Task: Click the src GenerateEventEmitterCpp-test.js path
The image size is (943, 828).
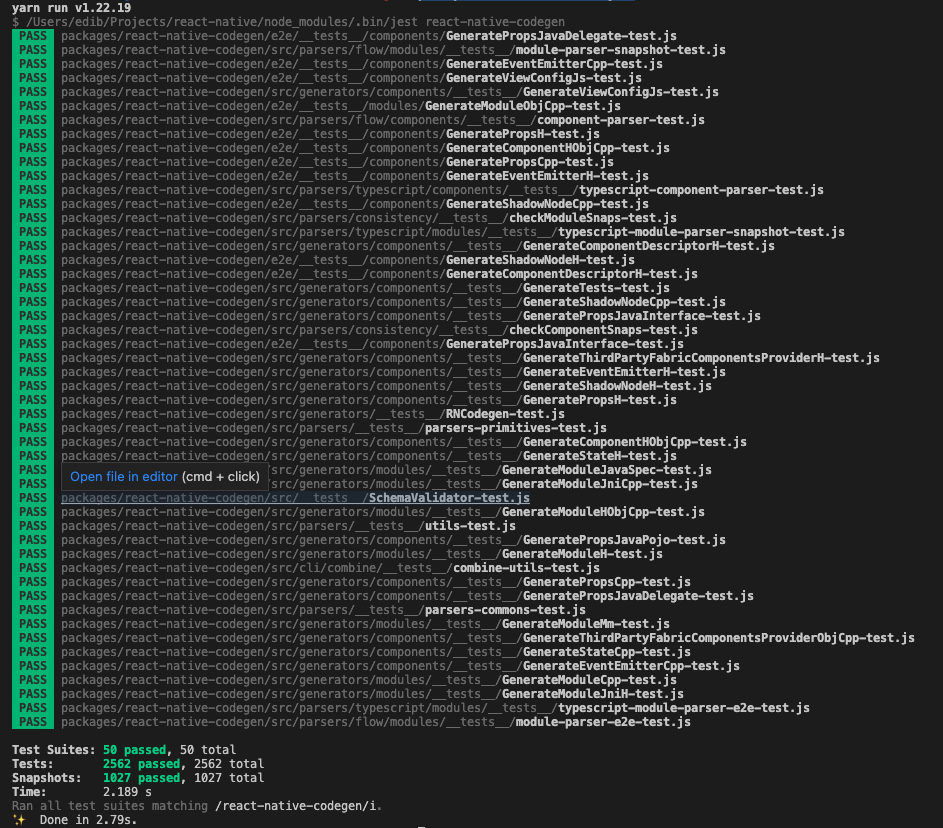Action: point(401,666)
